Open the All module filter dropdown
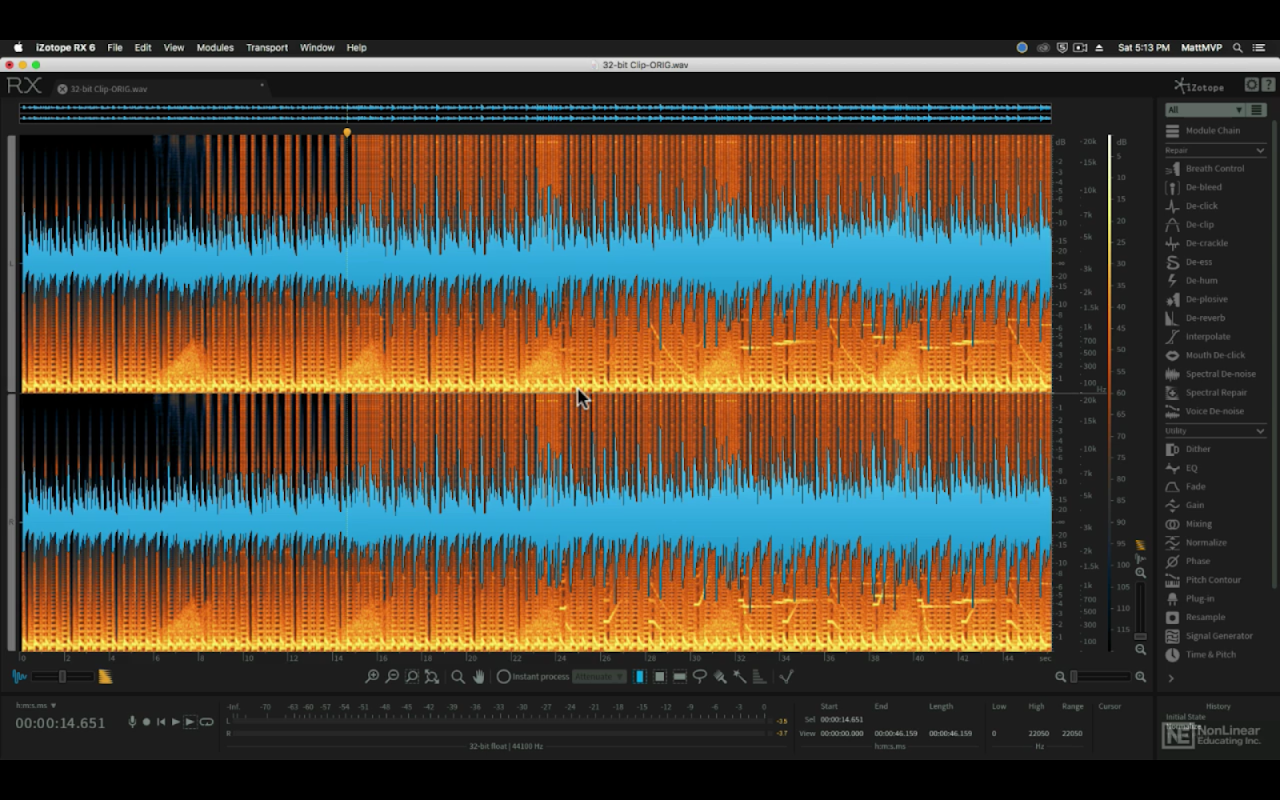1280x800 pixels. click(x=1205, y=110)
